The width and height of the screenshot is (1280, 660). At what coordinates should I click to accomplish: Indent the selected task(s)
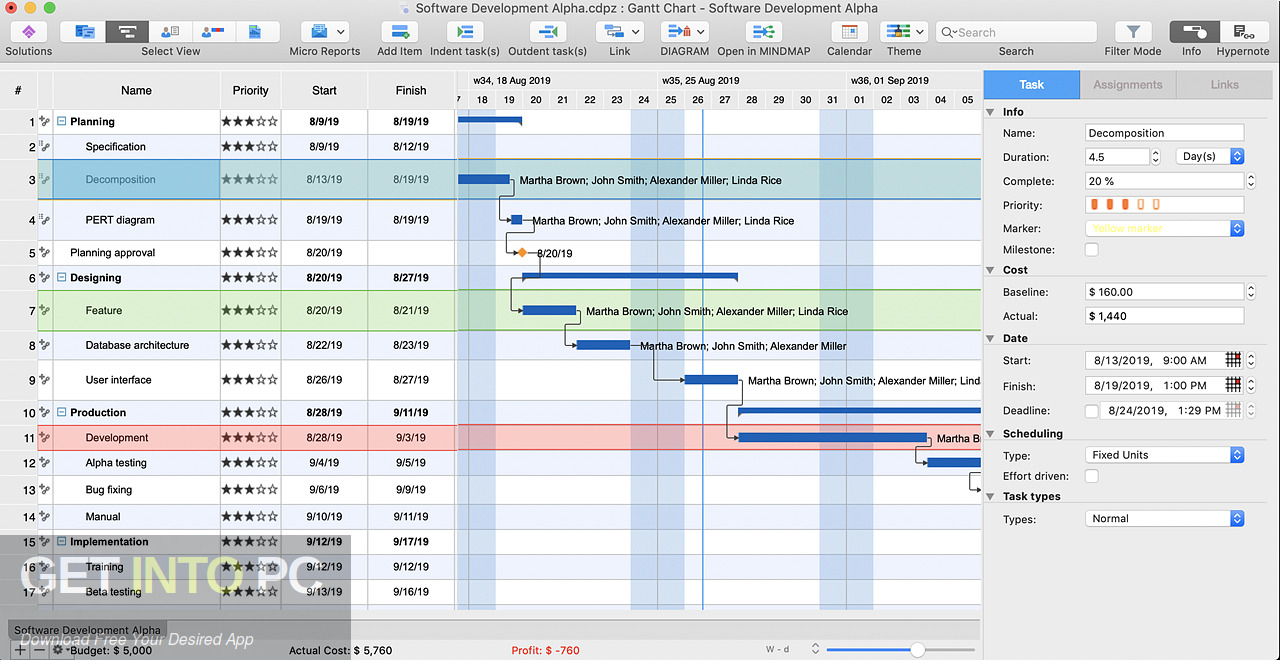[464, 32]
